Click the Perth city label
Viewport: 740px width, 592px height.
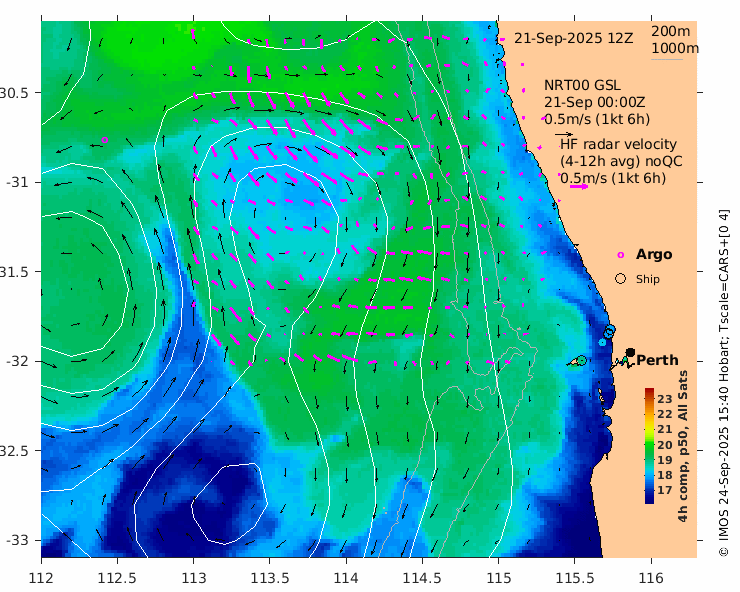tap(657, 360)
